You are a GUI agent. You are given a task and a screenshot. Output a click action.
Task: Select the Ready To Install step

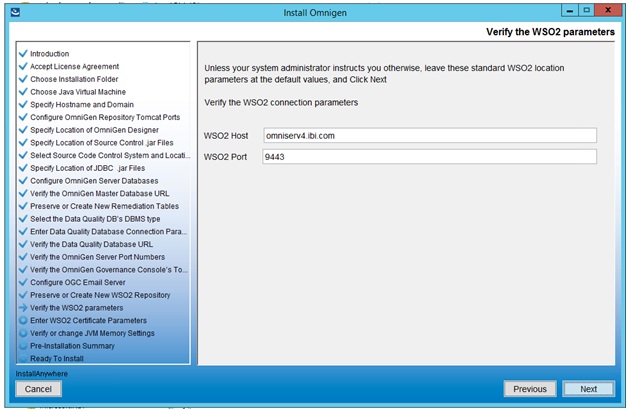(x=57, y=359)
